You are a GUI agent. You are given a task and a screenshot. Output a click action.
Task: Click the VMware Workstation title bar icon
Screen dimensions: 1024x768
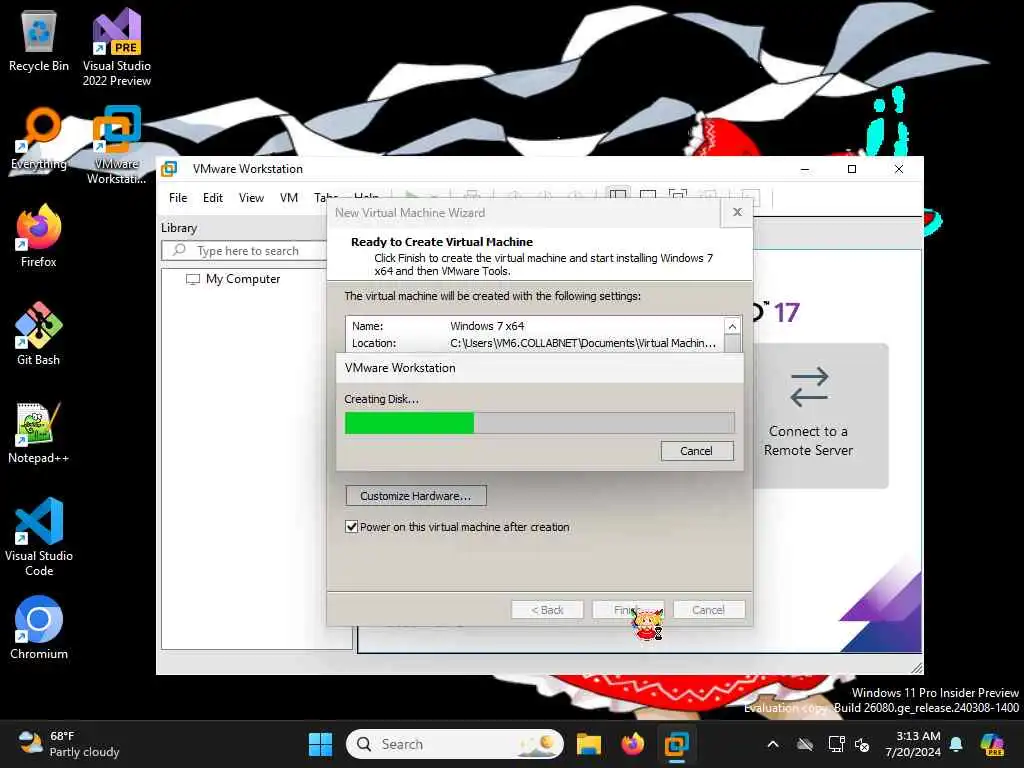(x=169, y=168)
